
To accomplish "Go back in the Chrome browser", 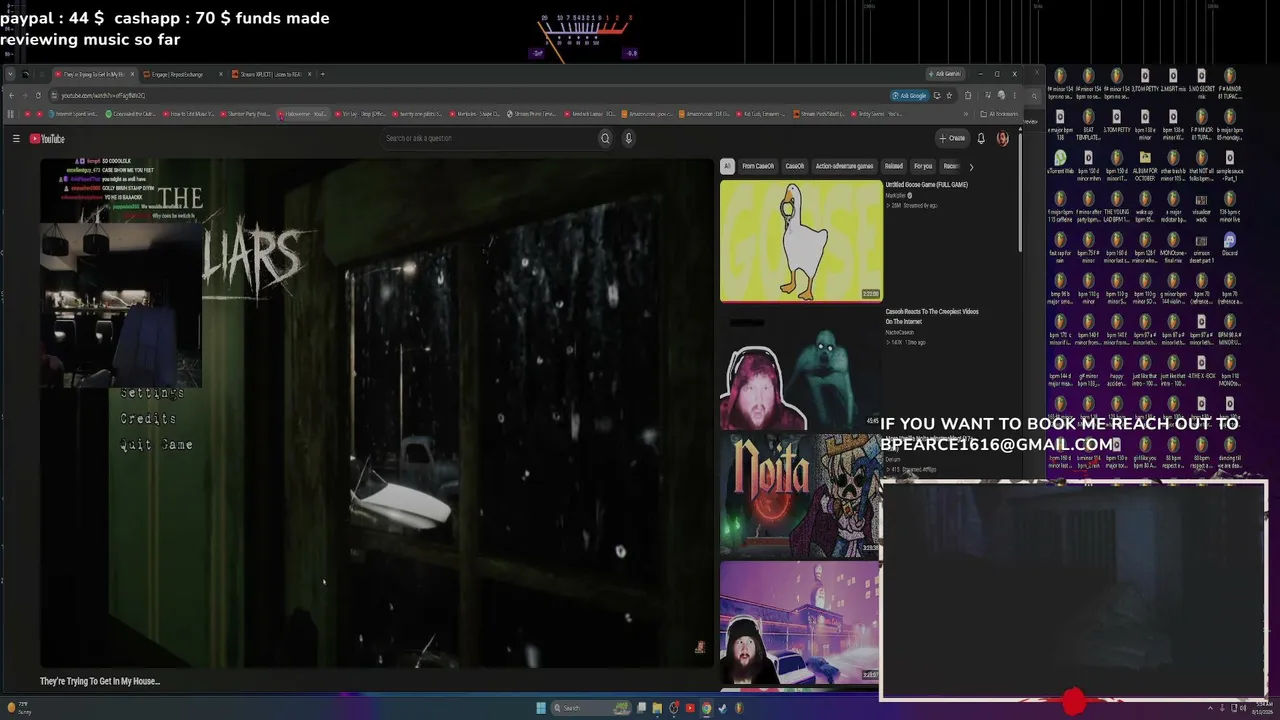I will point(11,96).
